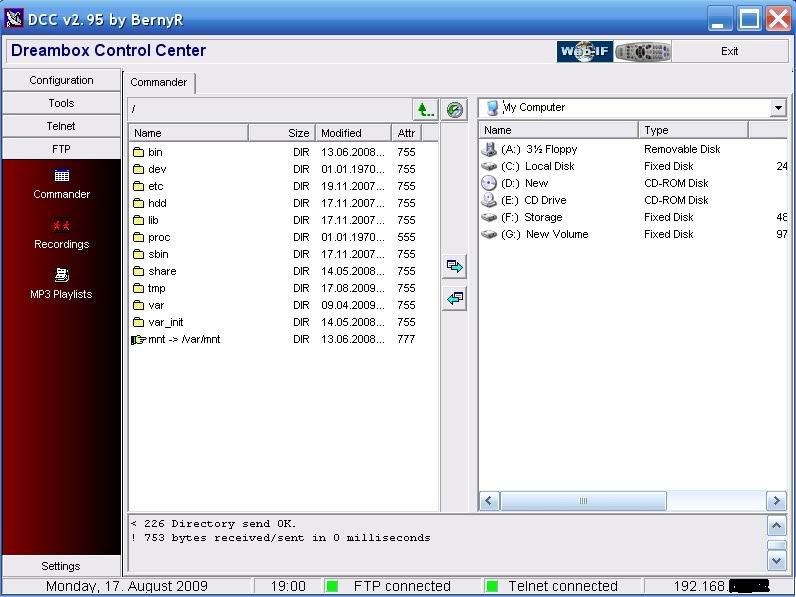Sort remote list by Modified column
Viewport: 796px width, 597px height.
click(353, 133)
